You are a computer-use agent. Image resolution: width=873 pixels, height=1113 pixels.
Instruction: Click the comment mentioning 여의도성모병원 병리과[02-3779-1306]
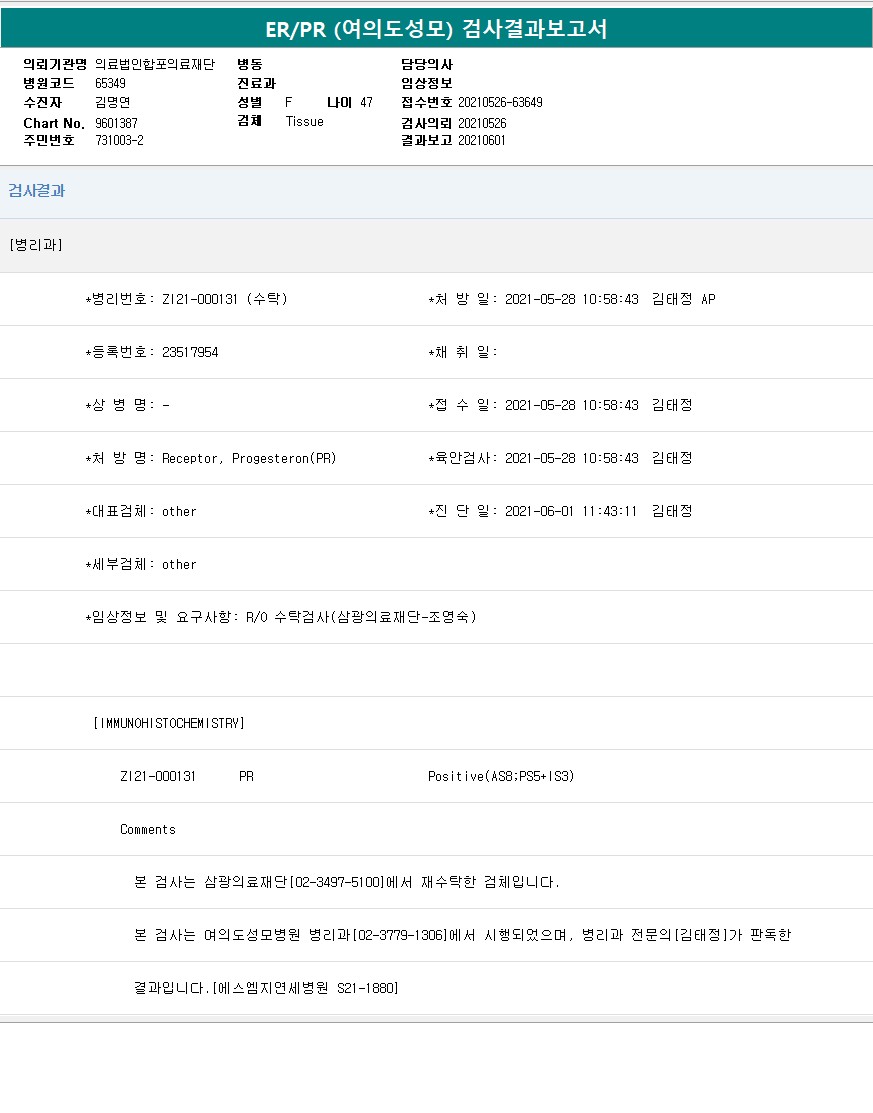tap(463, 935)
